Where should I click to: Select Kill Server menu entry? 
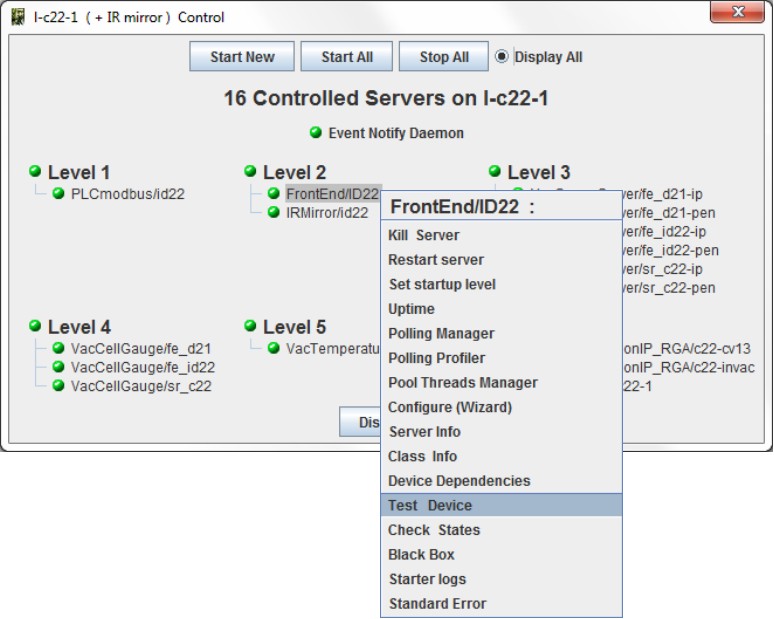[424, 235]
